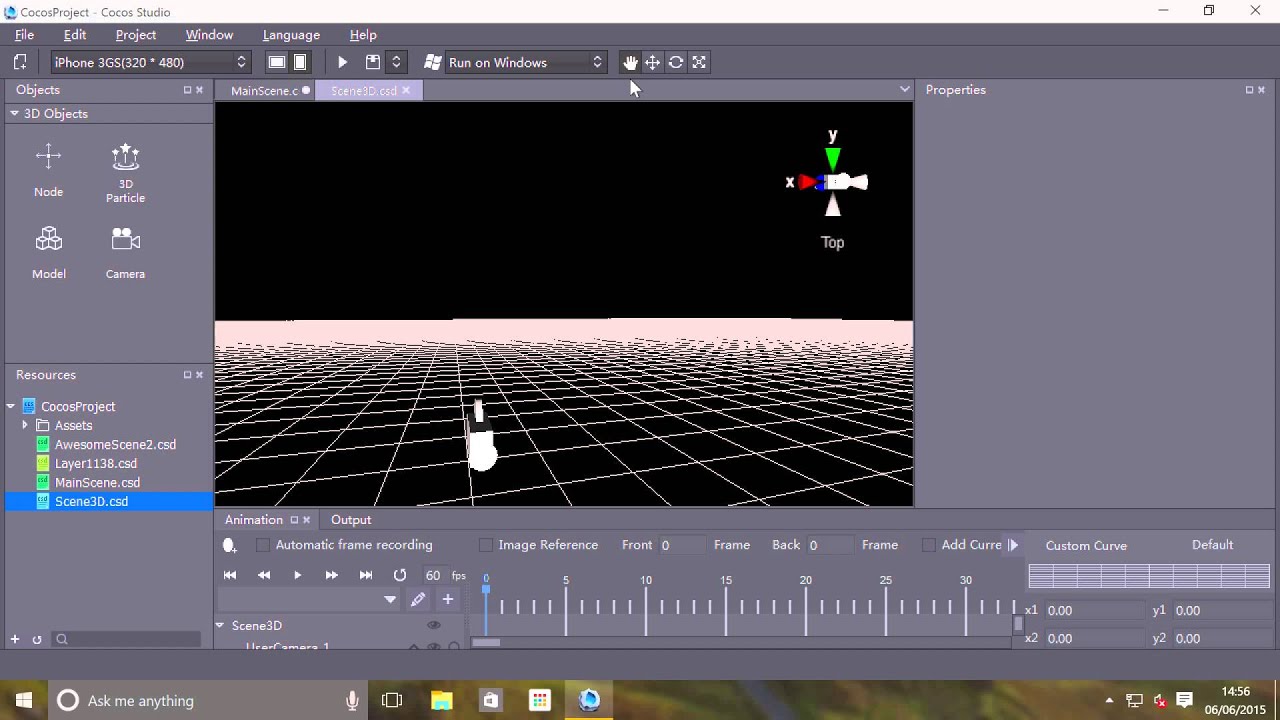The width and height of the screenshot is (1280, 720).
Task: Float the Resources panel
Action: [187, 375]
